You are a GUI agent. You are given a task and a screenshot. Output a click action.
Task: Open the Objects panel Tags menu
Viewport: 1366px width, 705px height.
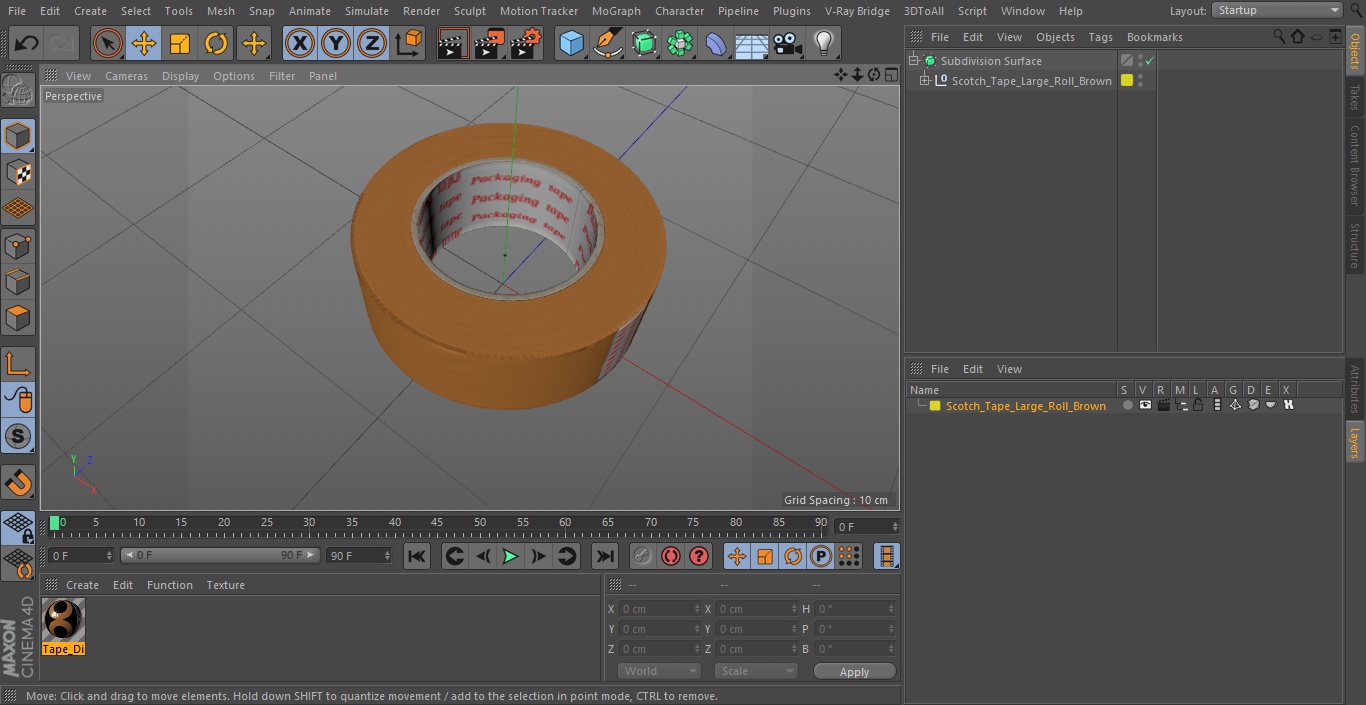pyautogui.click(x=1100, y=37)
